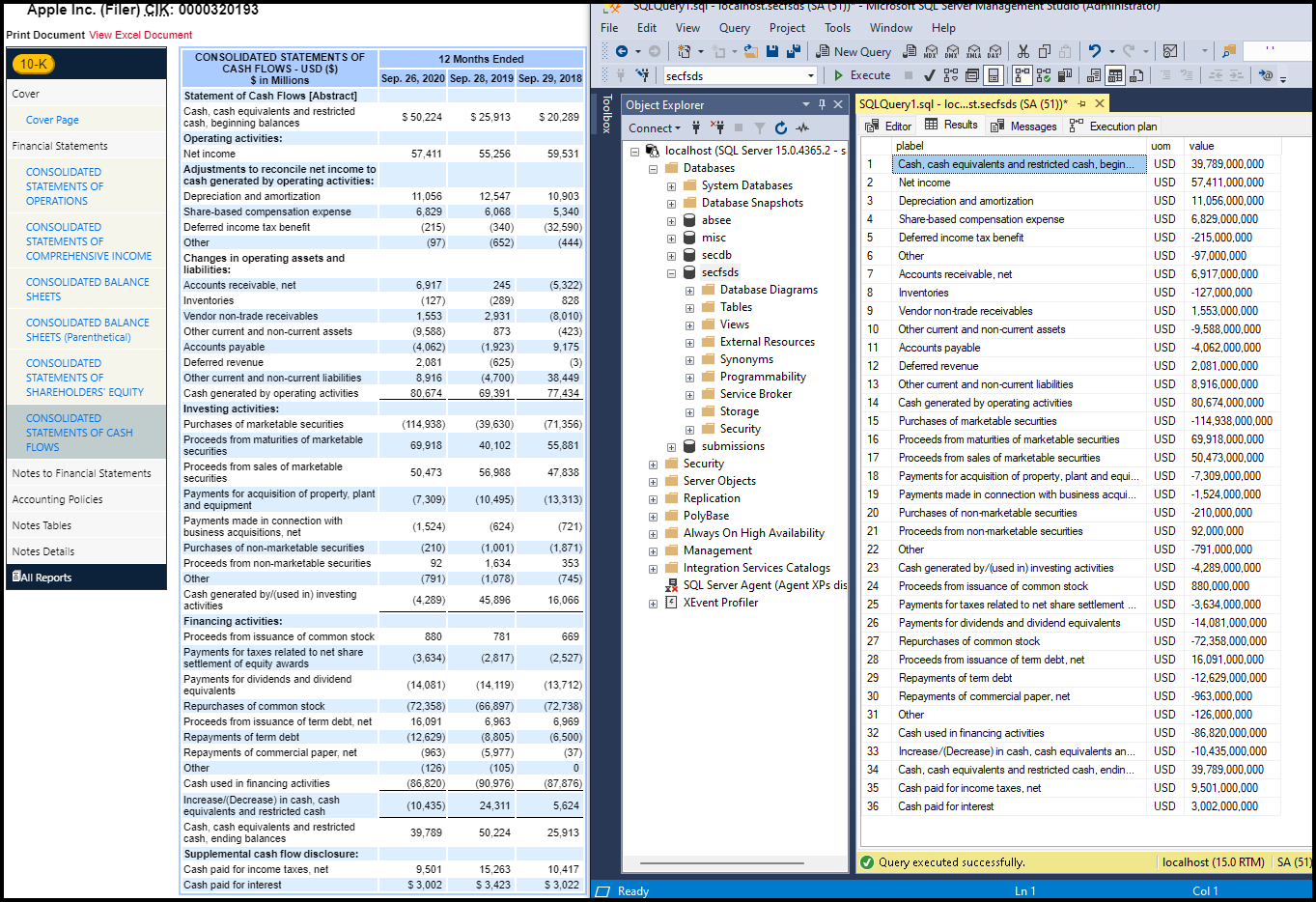Viewport: 1316px width, 902px height.
Task: Open a new MDX query
Action: [x=931, y=51]
